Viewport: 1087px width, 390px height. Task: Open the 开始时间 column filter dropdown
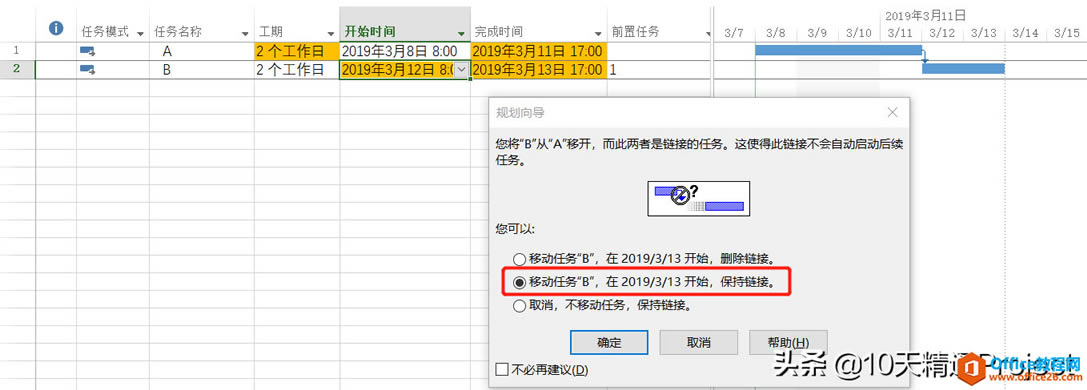click(x=462, y=33)
